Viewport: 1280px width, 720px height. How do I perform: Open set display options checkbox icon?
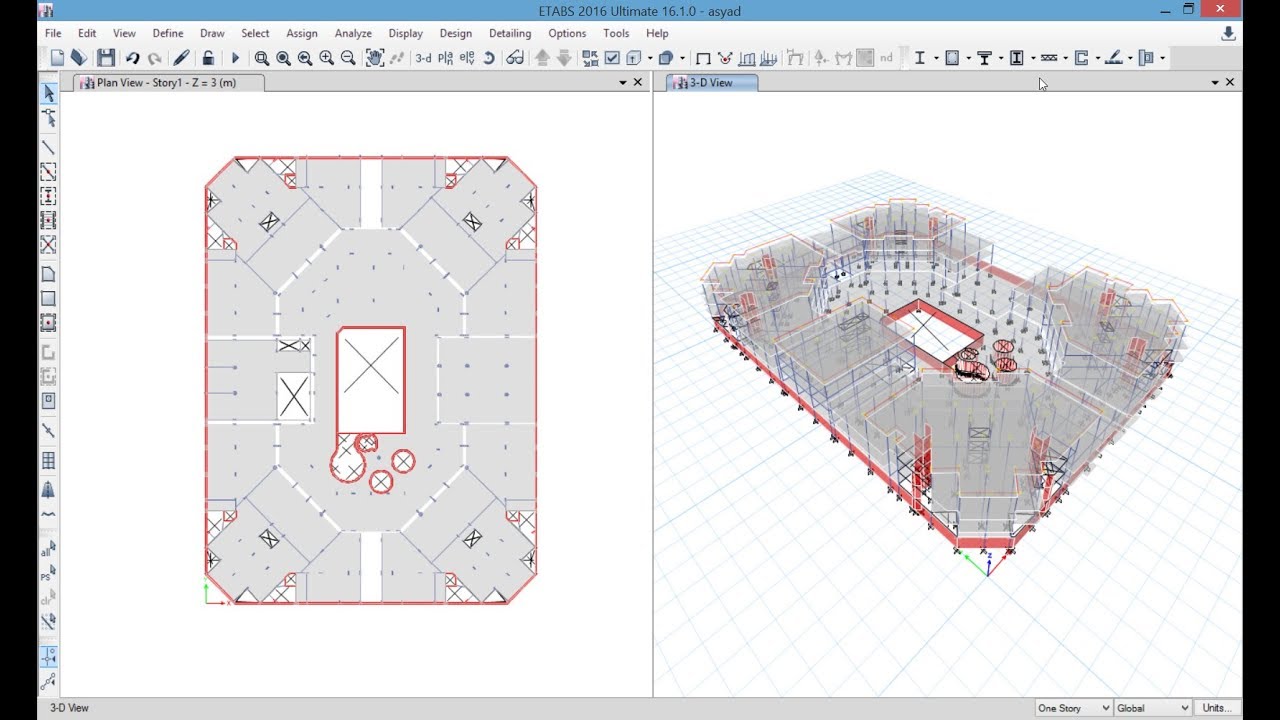pos(612,58)
